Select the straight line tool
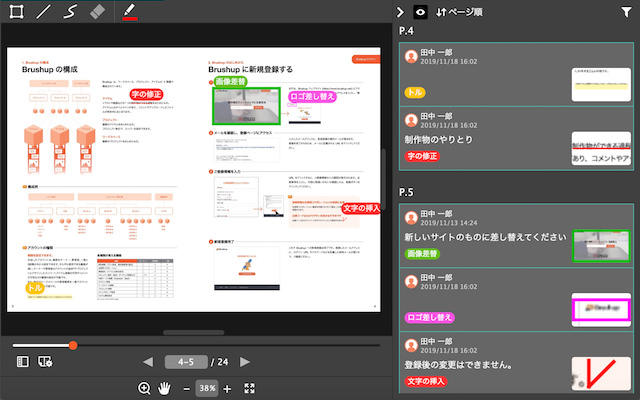 43,11
